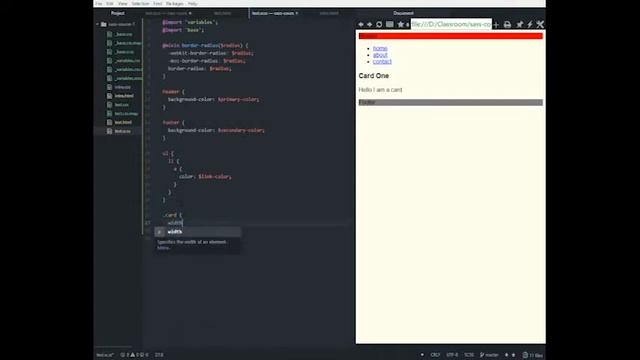640x360 pixels.
Task: Open the browser history list icon
Action: pos(390,24)
